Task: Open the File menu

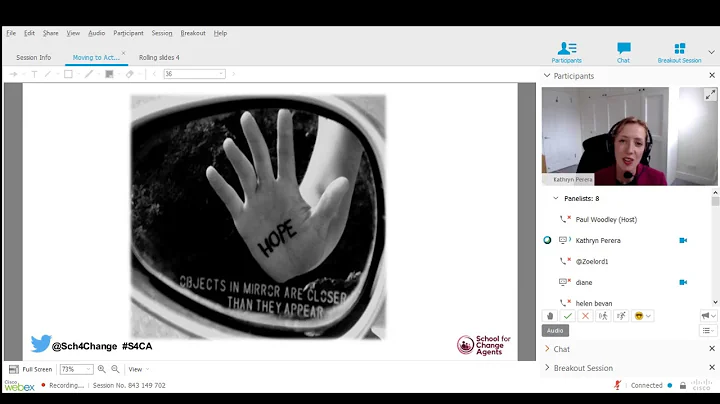Action: [x=11, y=33]
